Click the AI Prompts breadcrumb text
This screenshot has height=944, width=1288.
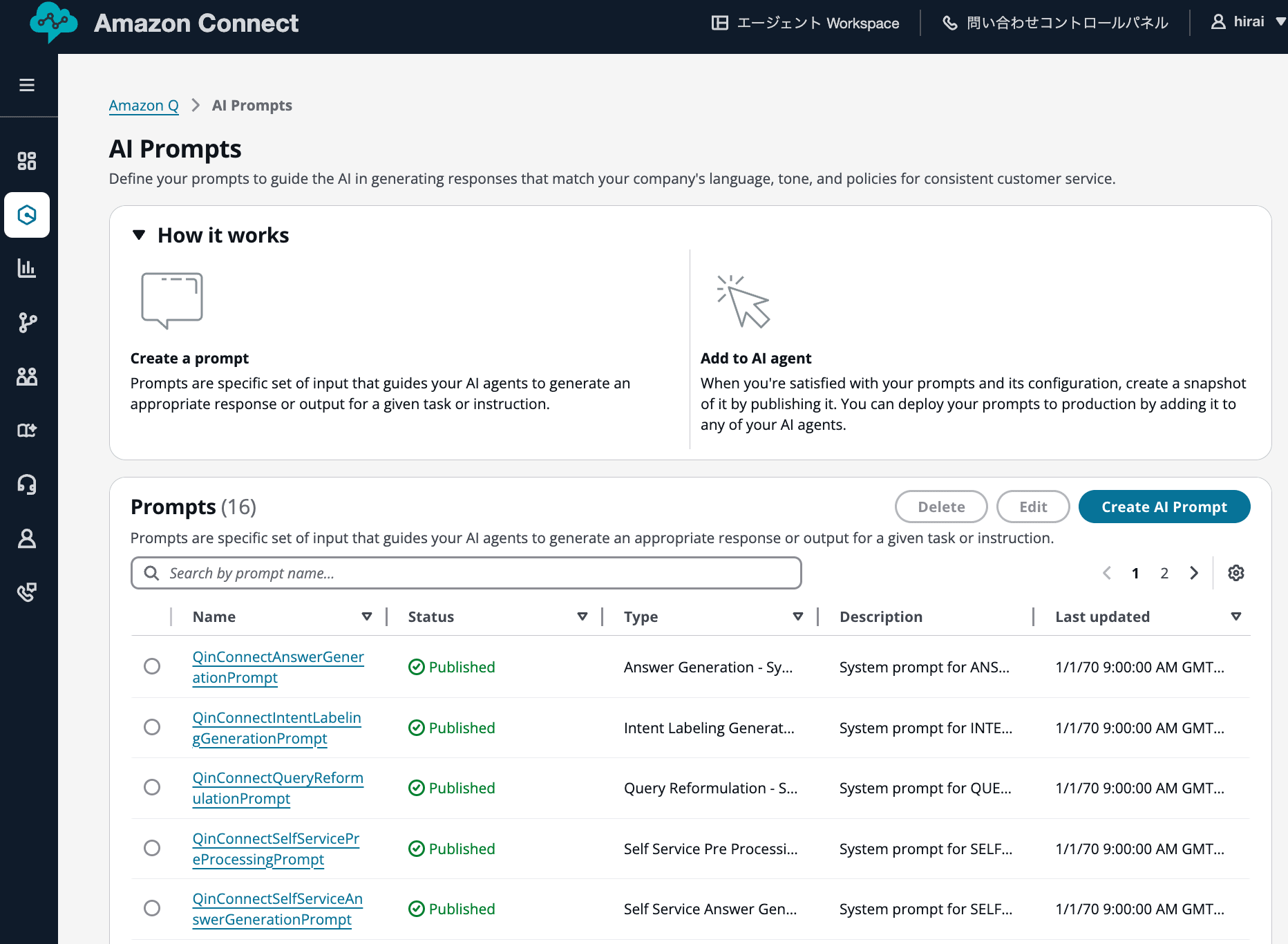(252, 106)
